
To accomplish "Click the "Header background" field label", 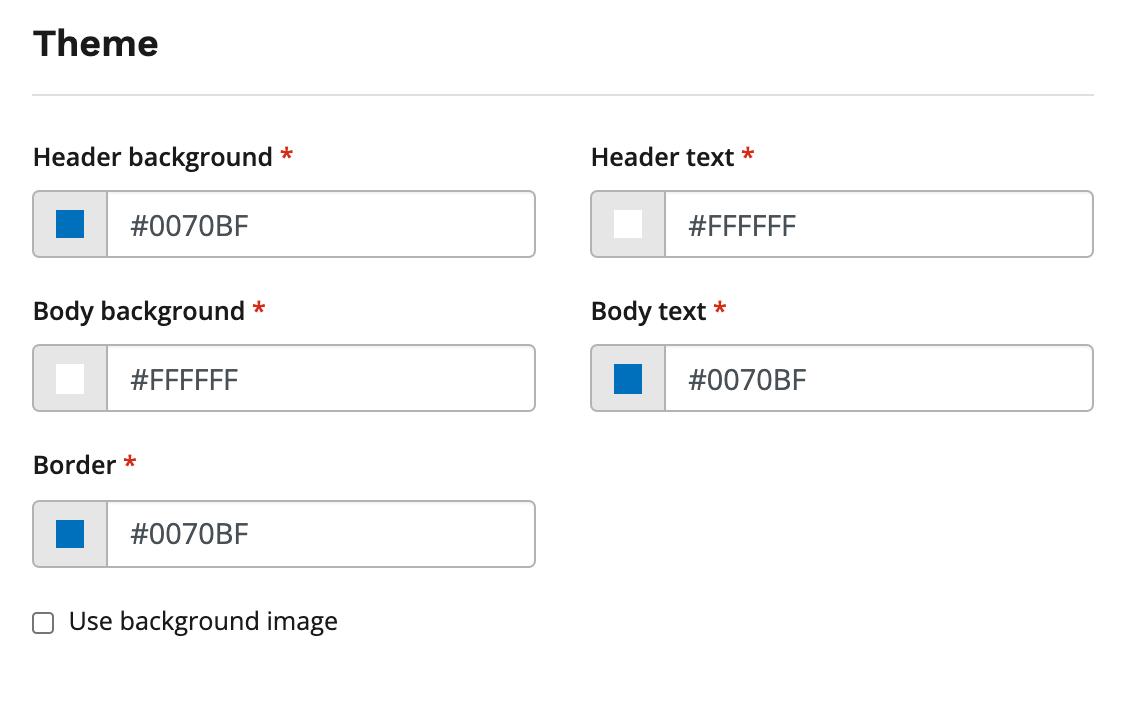I will point(152,158).
